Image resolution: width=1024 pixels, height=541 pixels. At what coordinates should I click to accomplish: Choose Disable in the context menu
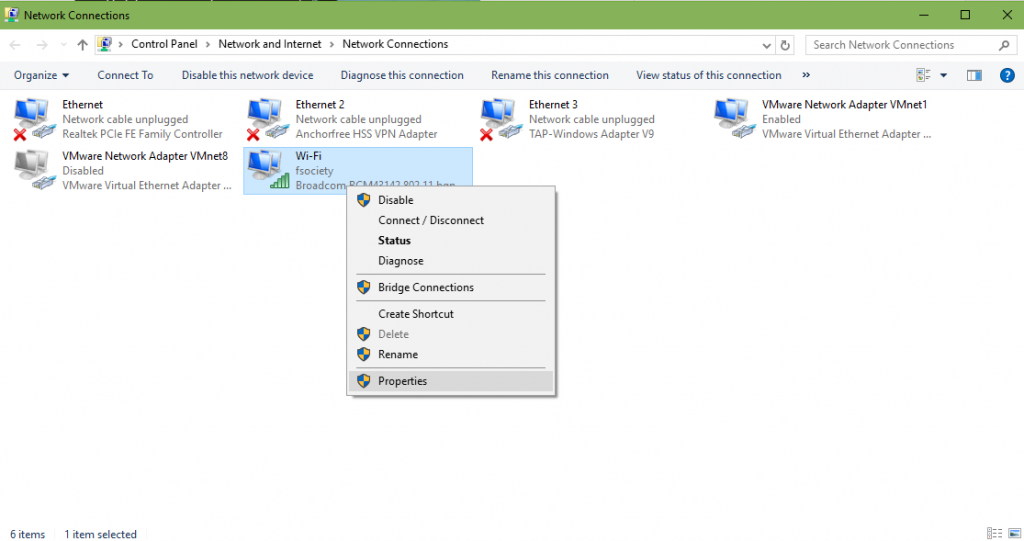click(451, 200)
